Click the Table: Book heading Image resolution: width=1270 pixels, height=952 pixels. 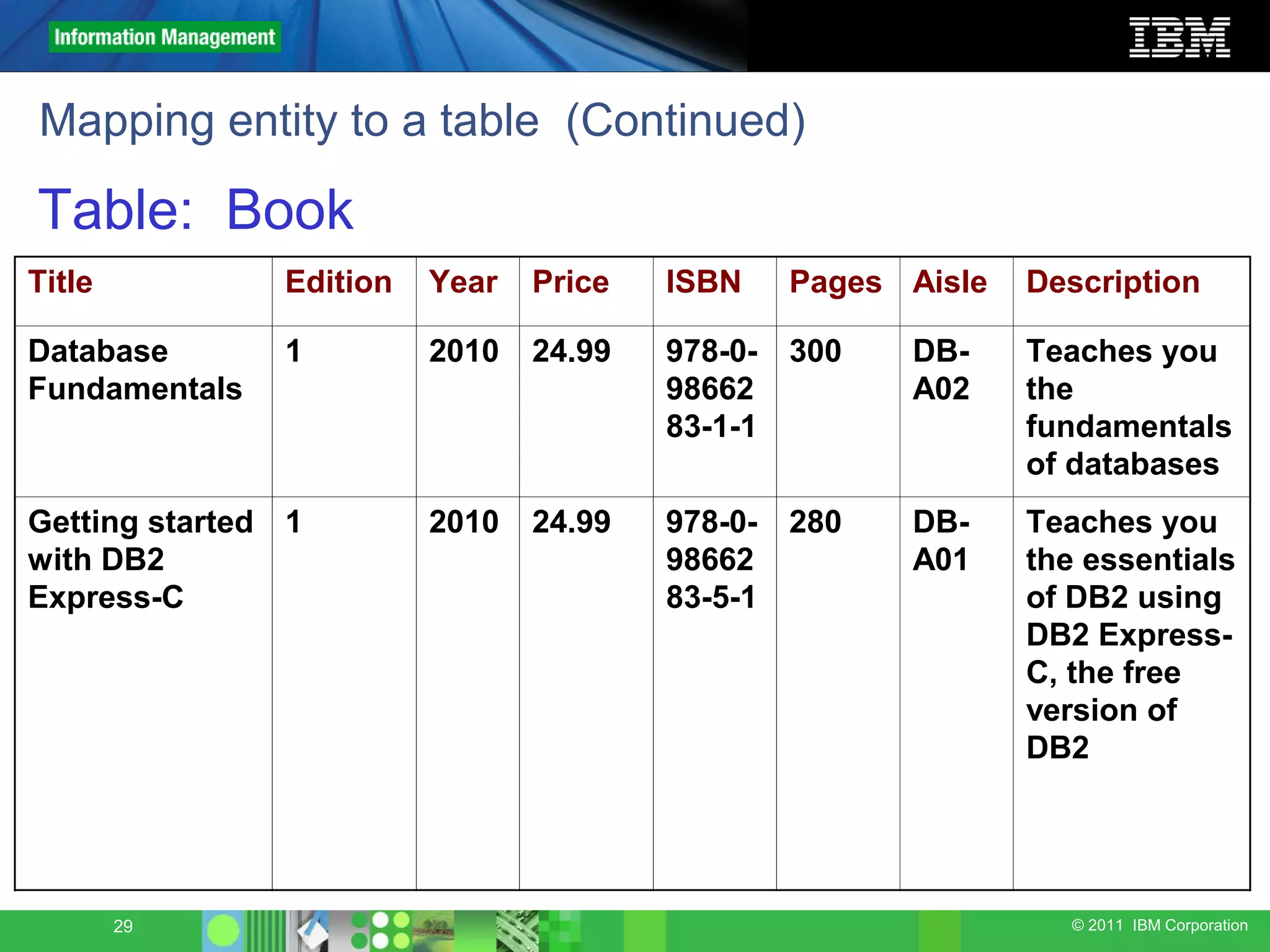pyautogui.click(x=195, y=209)
